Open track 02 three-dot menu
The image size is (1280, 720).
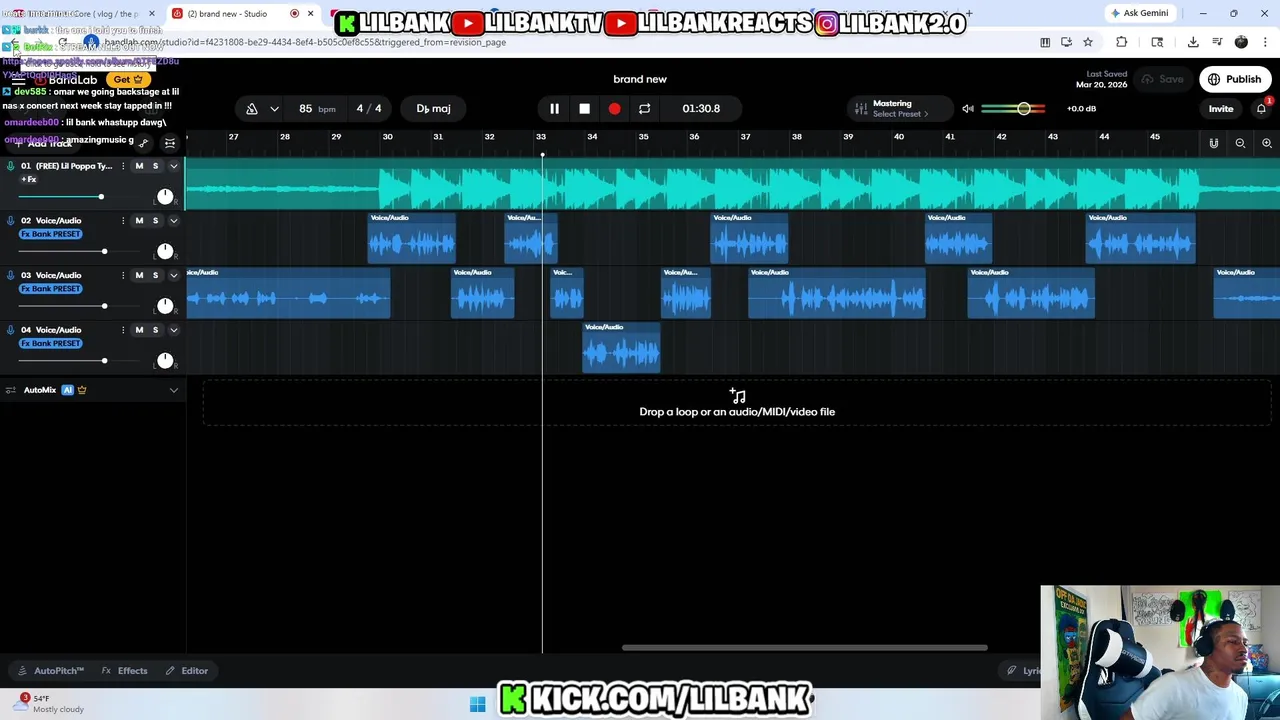(x=123, y=220)
